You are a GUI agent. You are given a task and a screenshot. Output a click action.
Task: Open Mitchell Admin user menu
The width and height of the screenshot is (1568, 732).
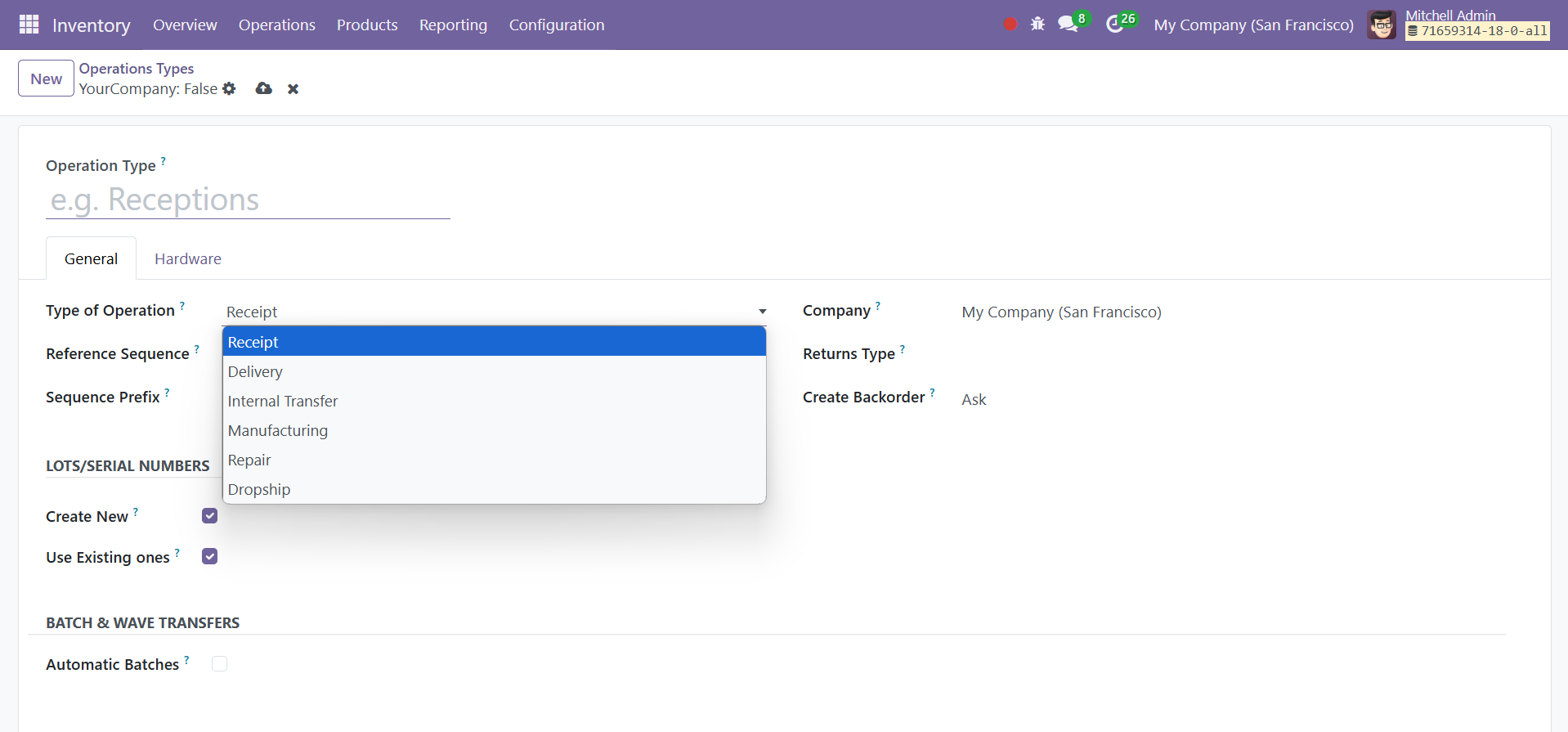tap(1459, 25)
